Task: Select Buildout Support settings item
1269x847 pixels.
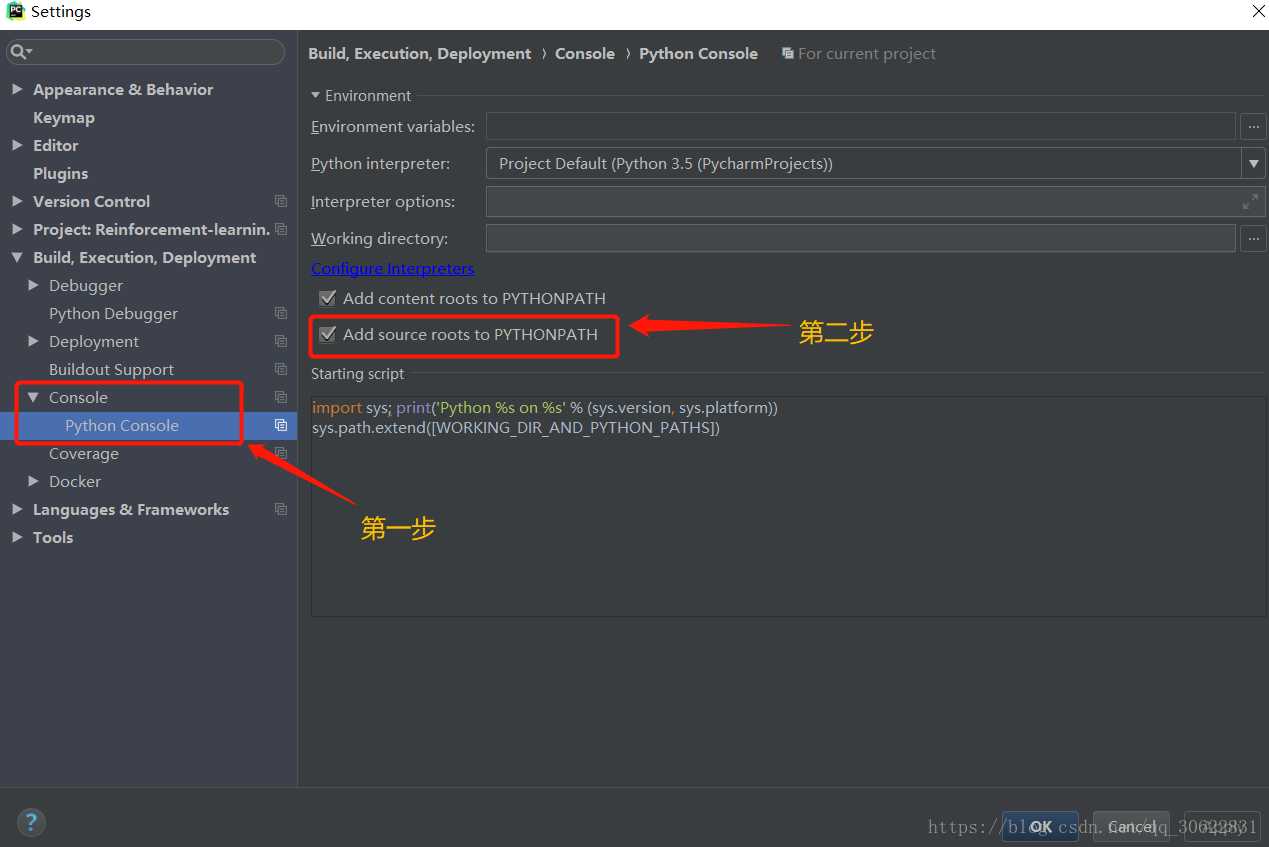Action: click(111, 369)
